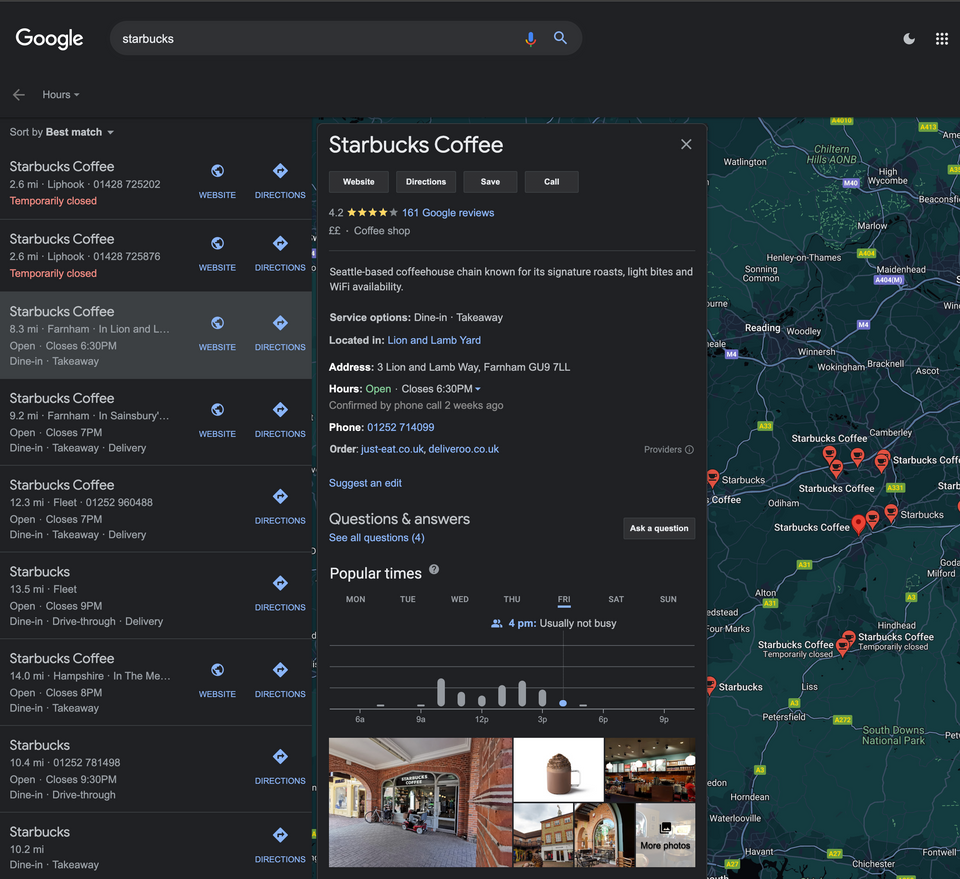Image resolution: width=960 pixels, height=879 pixels.
Task: Get directions to 01252 781498 Starbucks
Action: tap(280, 768)
